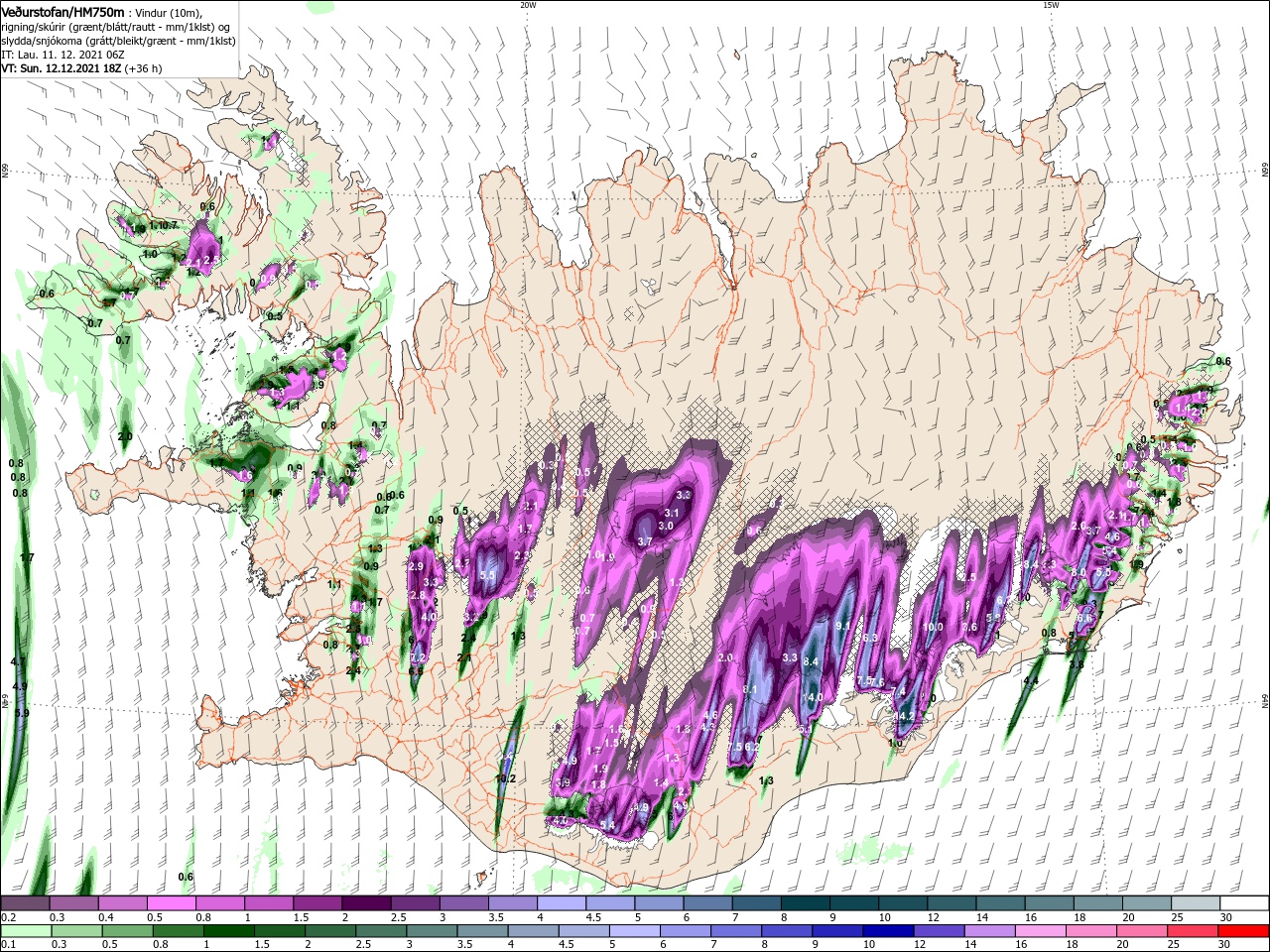Image resolution: width=1270 pixels, height=952 pixels.
Task: Click the Veðurstofan/HM750m title text
Action: [x=63, y=12]
